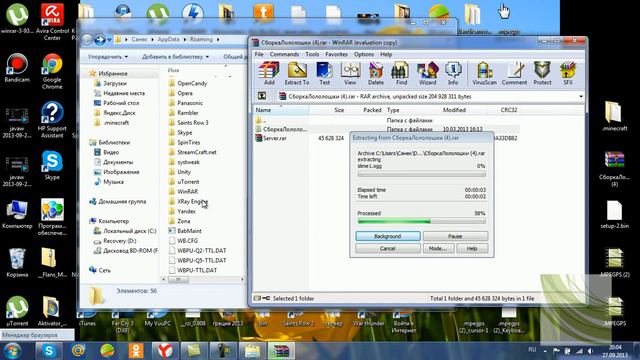Select Server.rar in the archive list

coord(275,138)
